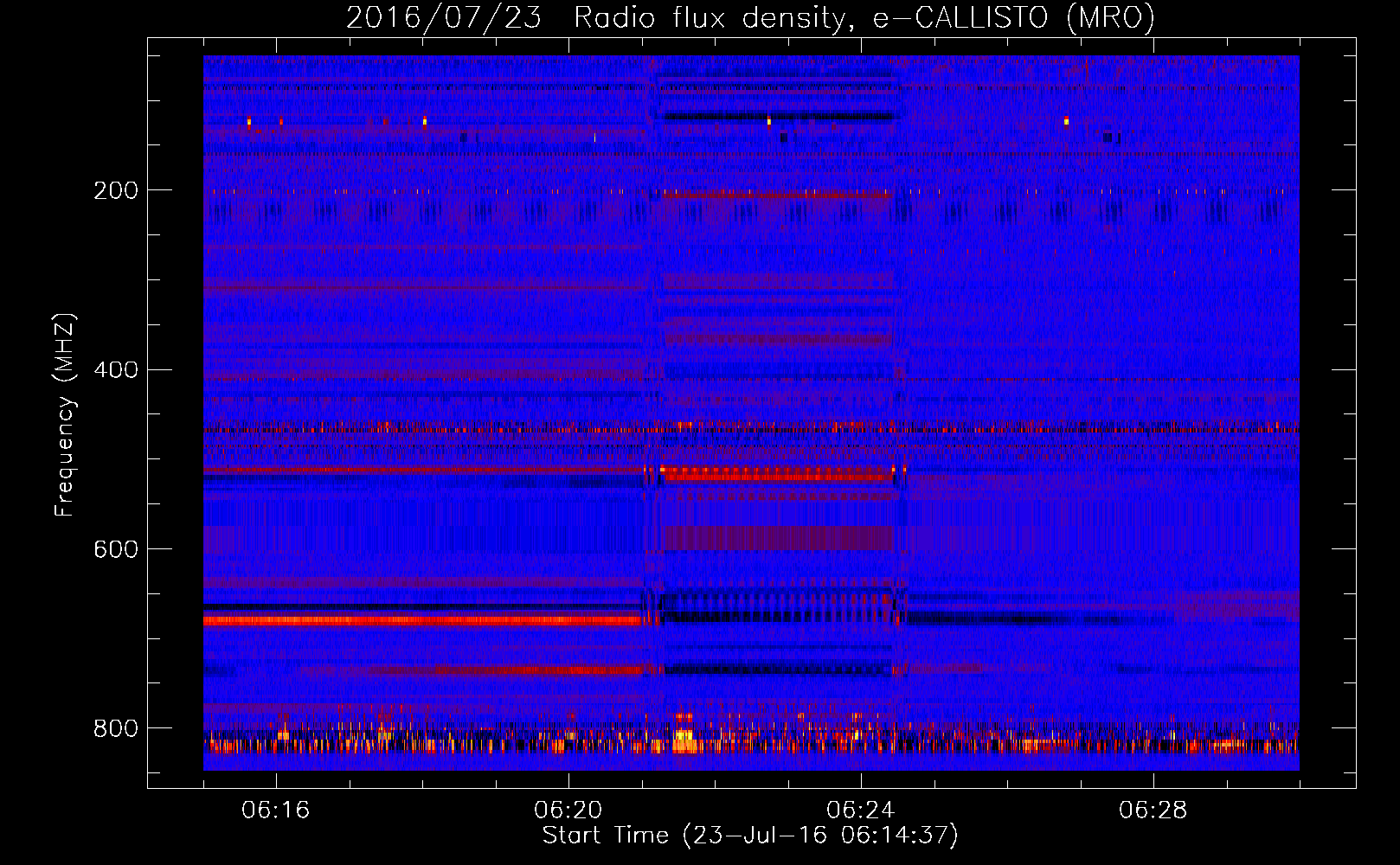
Task: Select the 200 frequency tick label
Action: (x=116, y=190)
